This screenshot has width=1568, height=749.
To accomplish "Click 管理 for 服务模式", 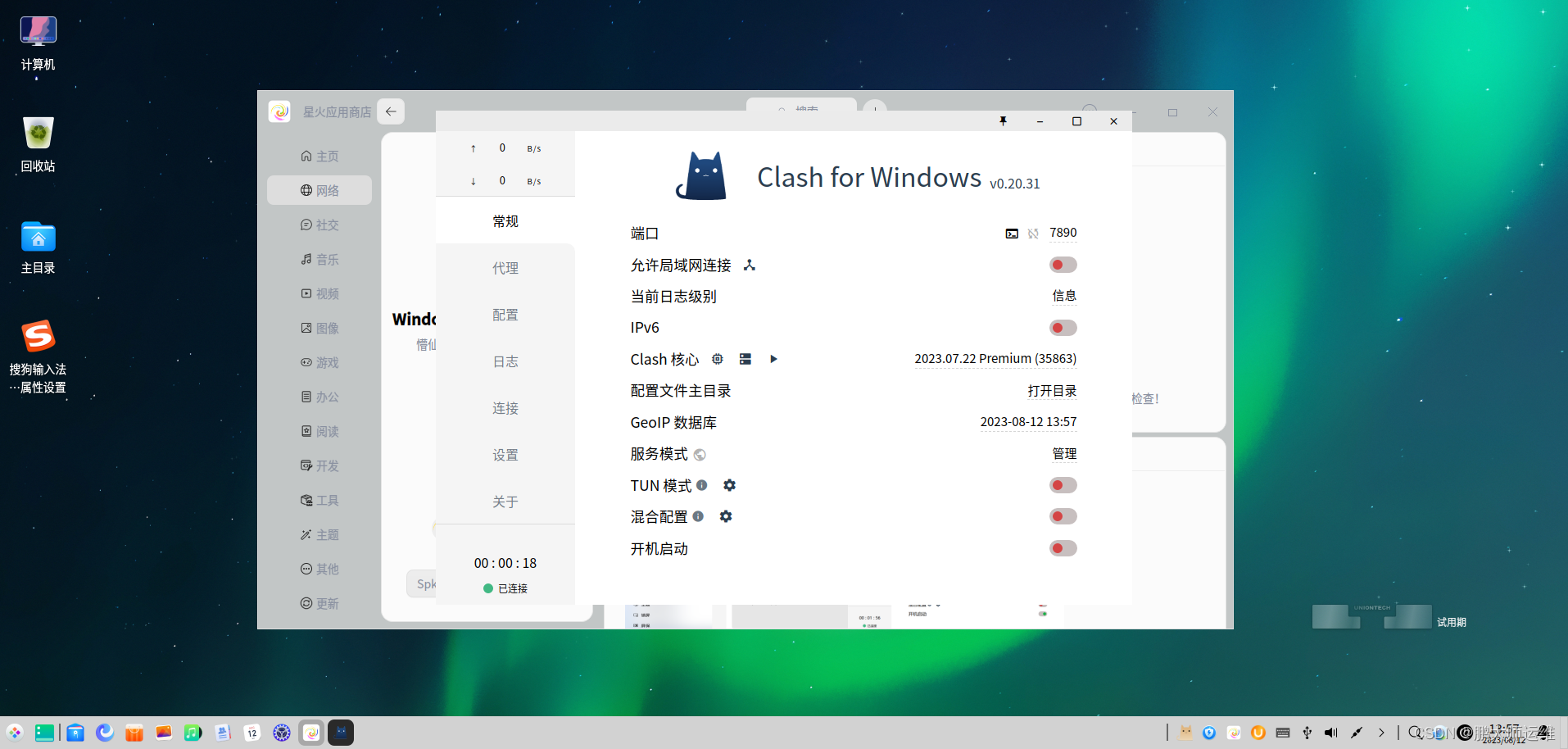I will [1064, 454].
